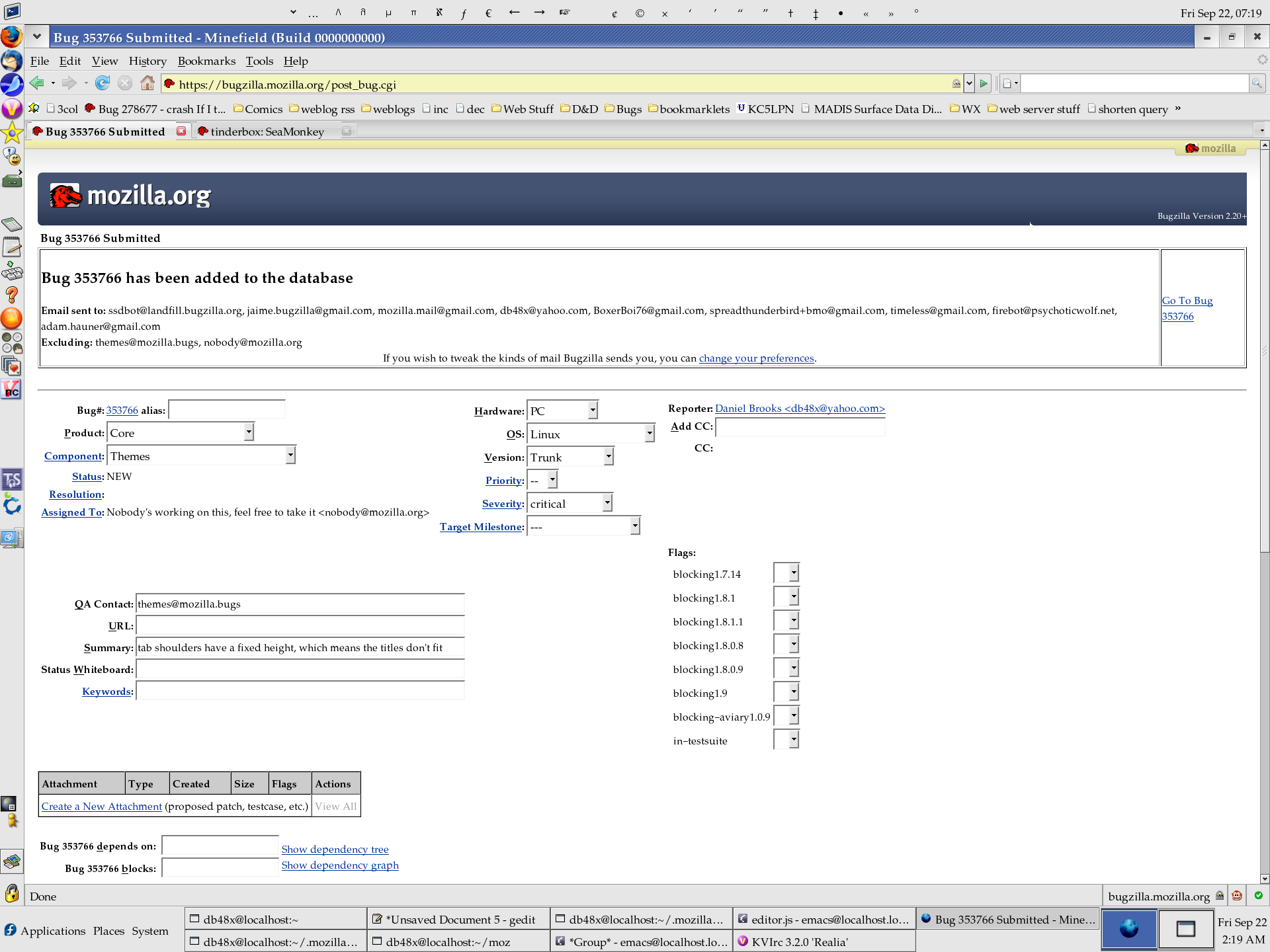Screen dimensions: 1270x952
Task: Go back with the green back arrow
Action: coord(37,83)
